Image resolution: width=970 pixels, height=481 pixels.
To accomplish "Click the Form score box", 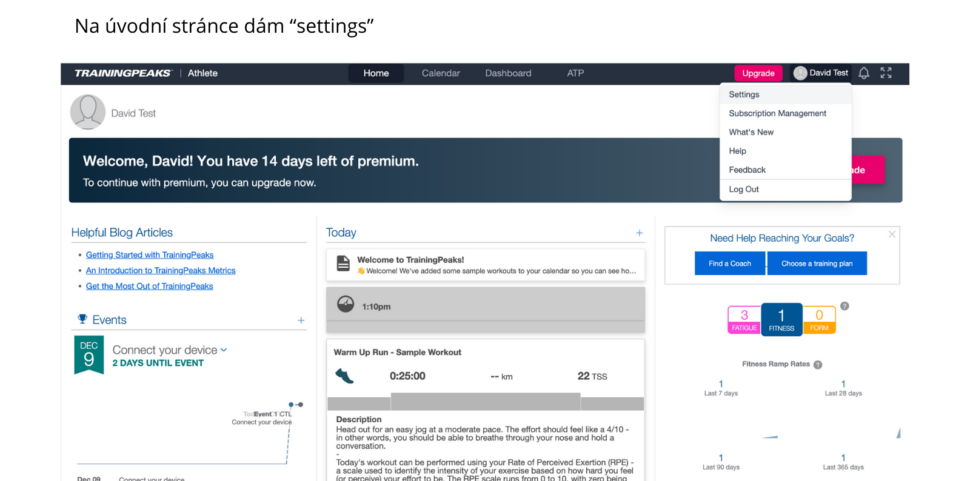I will [x=819, y=320].
